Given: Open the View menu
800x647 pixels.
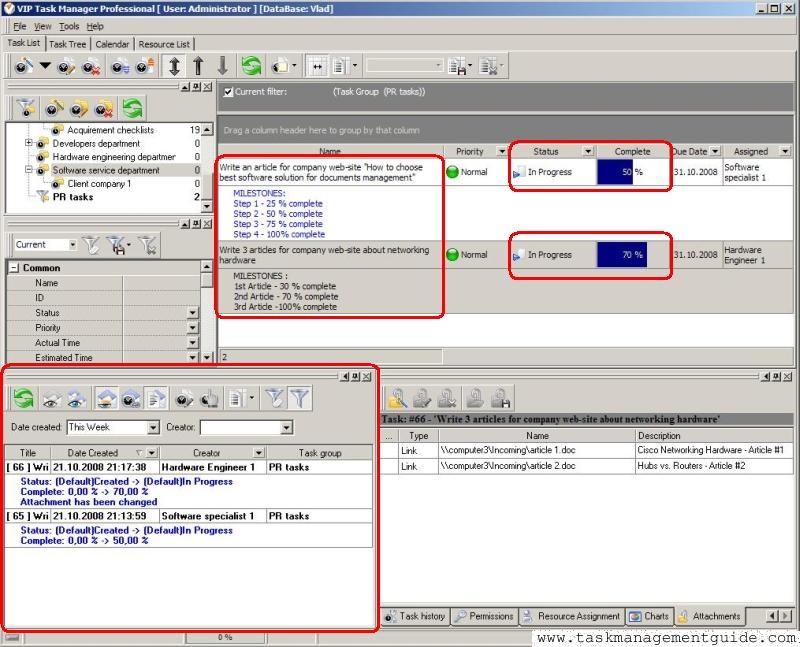Looking at the screenshot, I should point(42,27).
